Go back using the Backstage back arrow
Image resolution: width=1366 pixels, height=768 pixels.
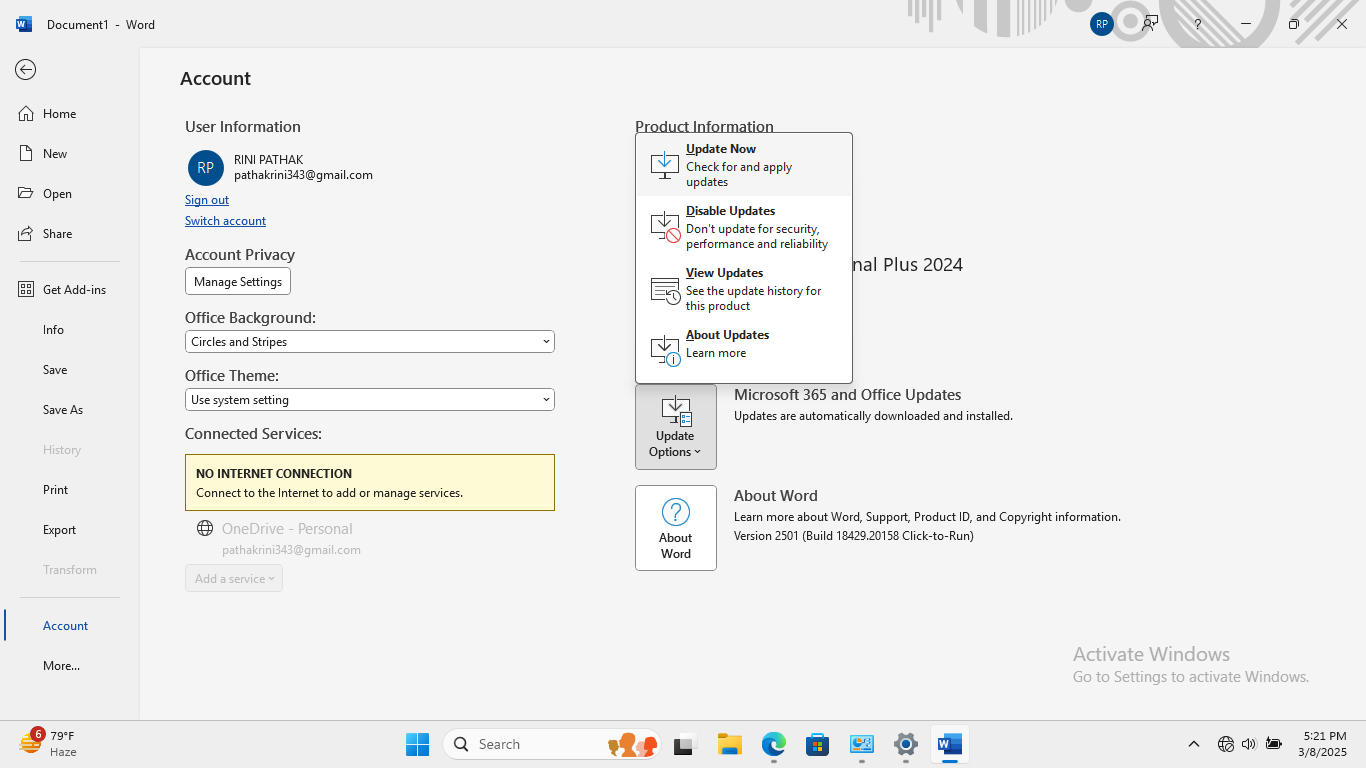[x=26, y=69]
